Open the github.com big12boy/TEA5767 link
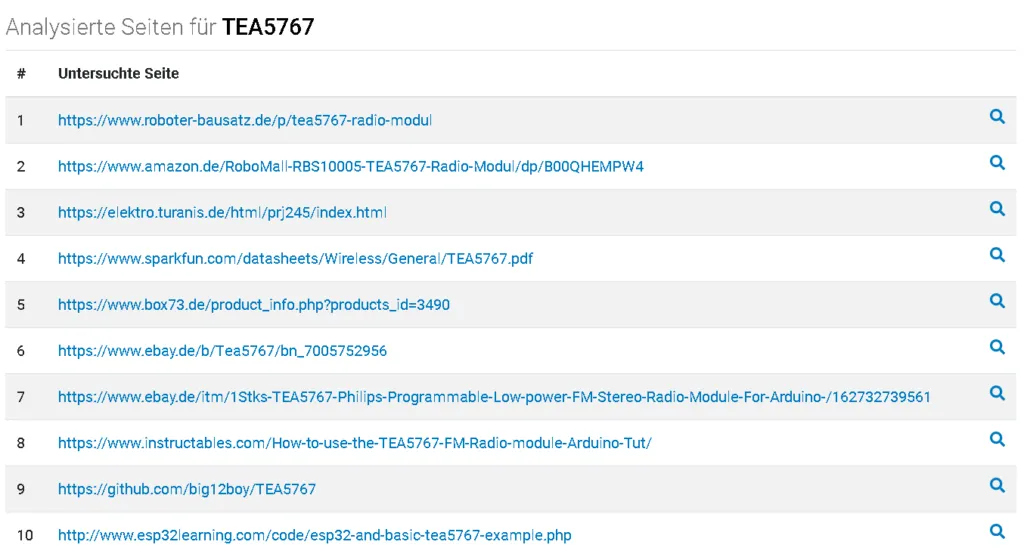The image size is (1024, 554). 186,489
